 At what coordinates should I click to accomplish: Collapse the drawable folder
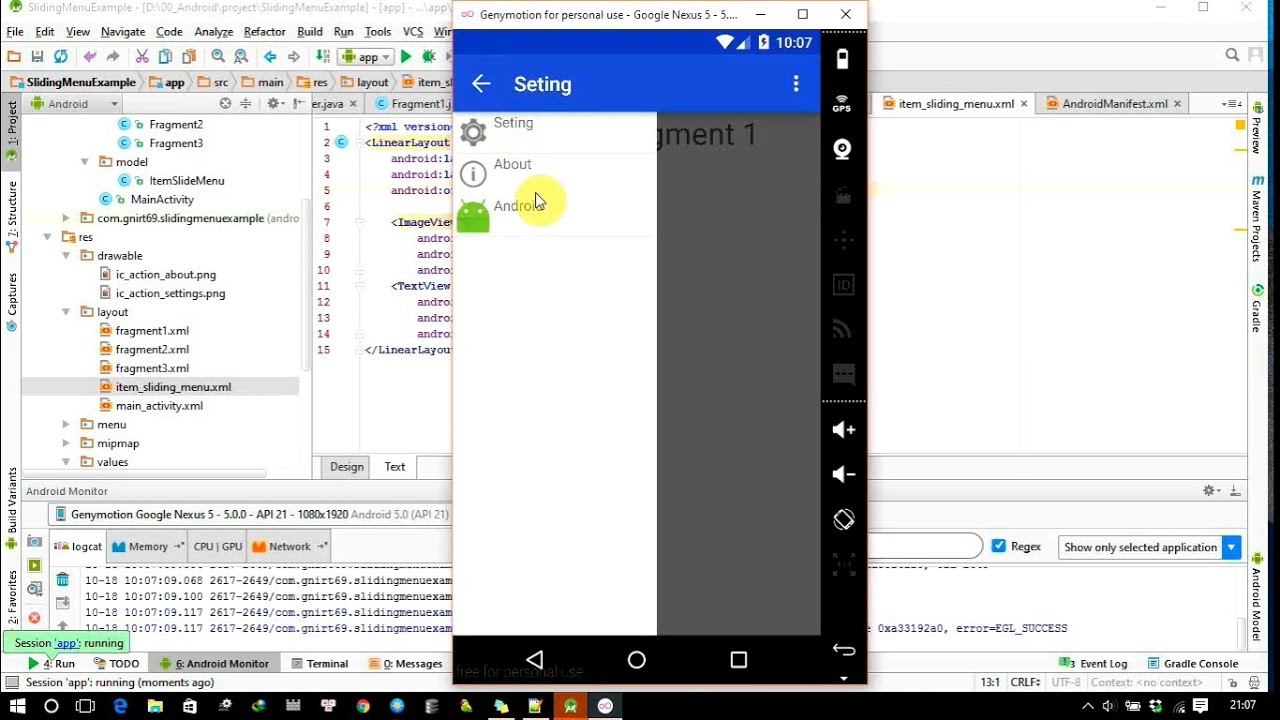click(x=66, y=256)
